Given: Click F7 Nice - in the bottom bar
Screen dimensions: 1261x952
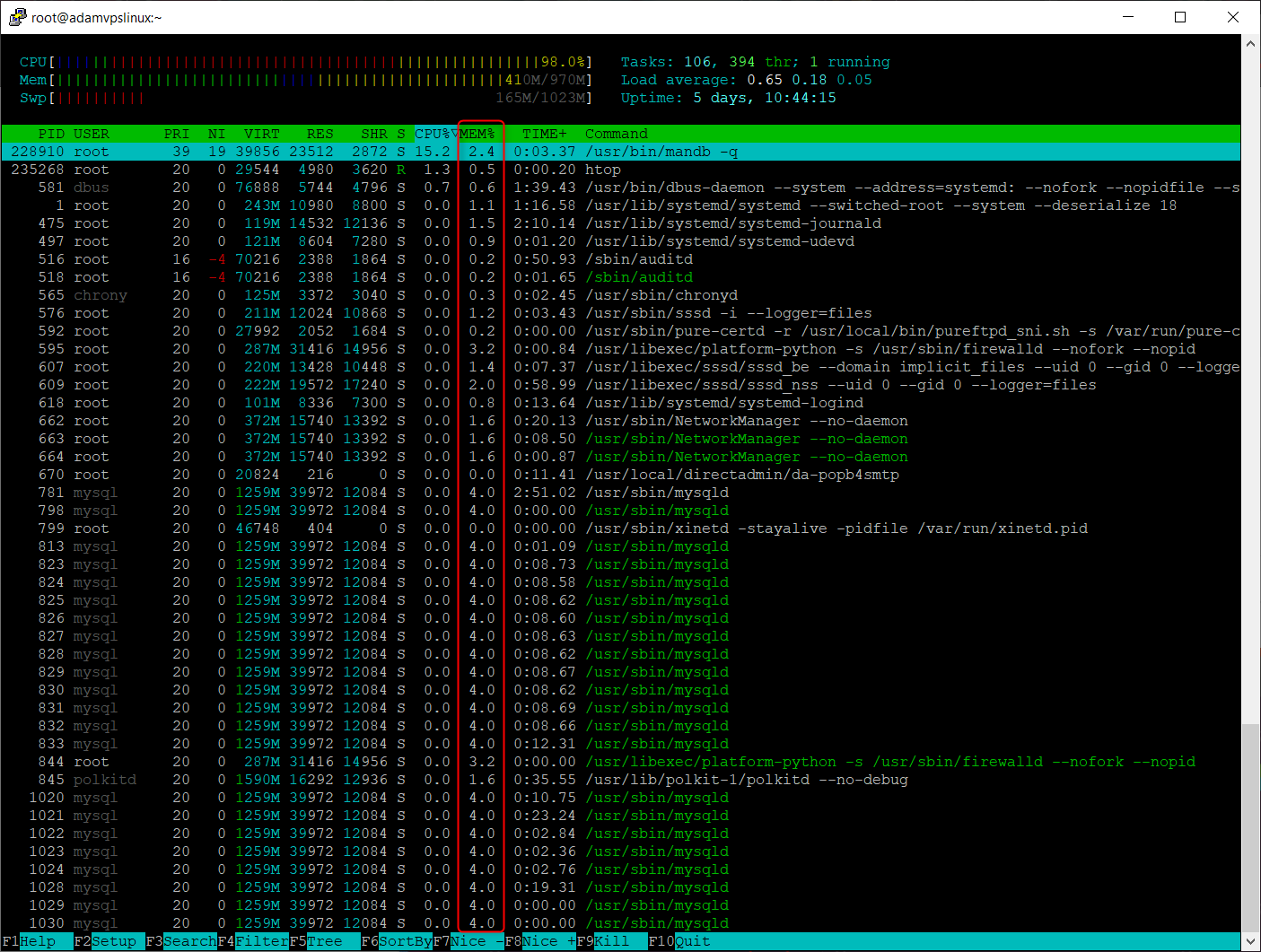Looking at the screenshot, I should [468, 941].
